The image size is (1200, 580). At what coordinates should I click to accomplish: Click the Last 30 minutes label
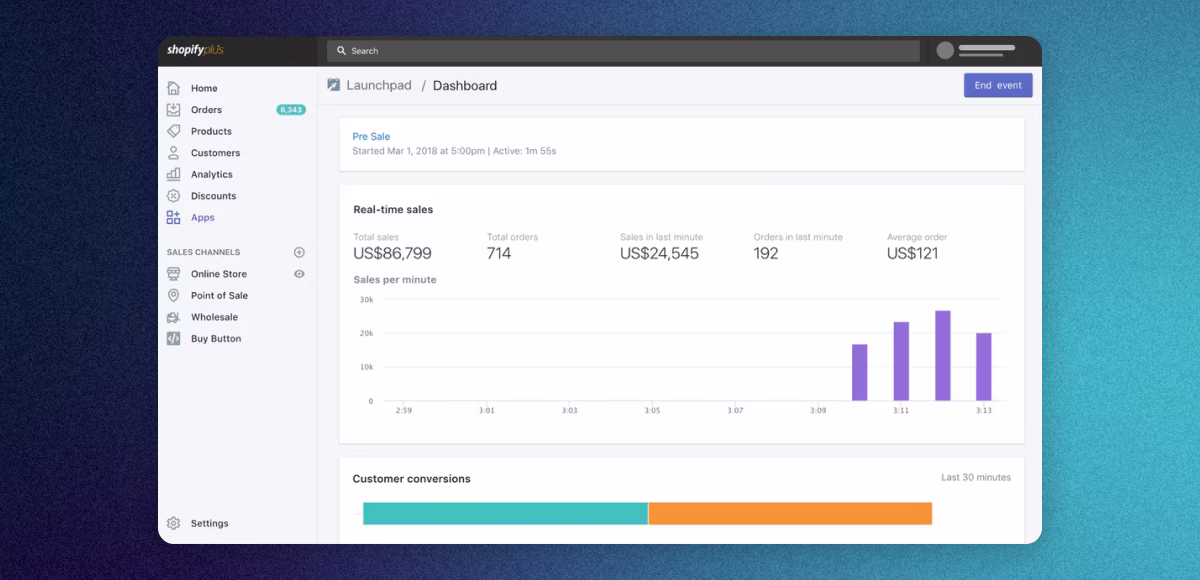point(976,477)
